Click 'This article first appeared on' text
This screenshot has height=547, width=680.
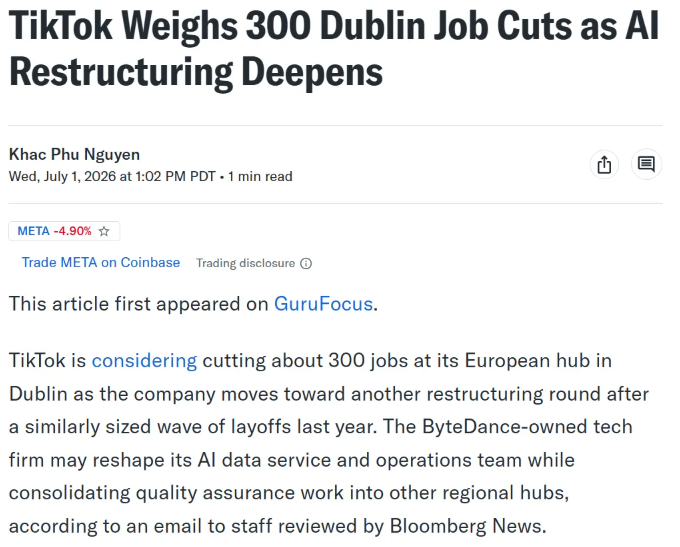coord(138,304)
